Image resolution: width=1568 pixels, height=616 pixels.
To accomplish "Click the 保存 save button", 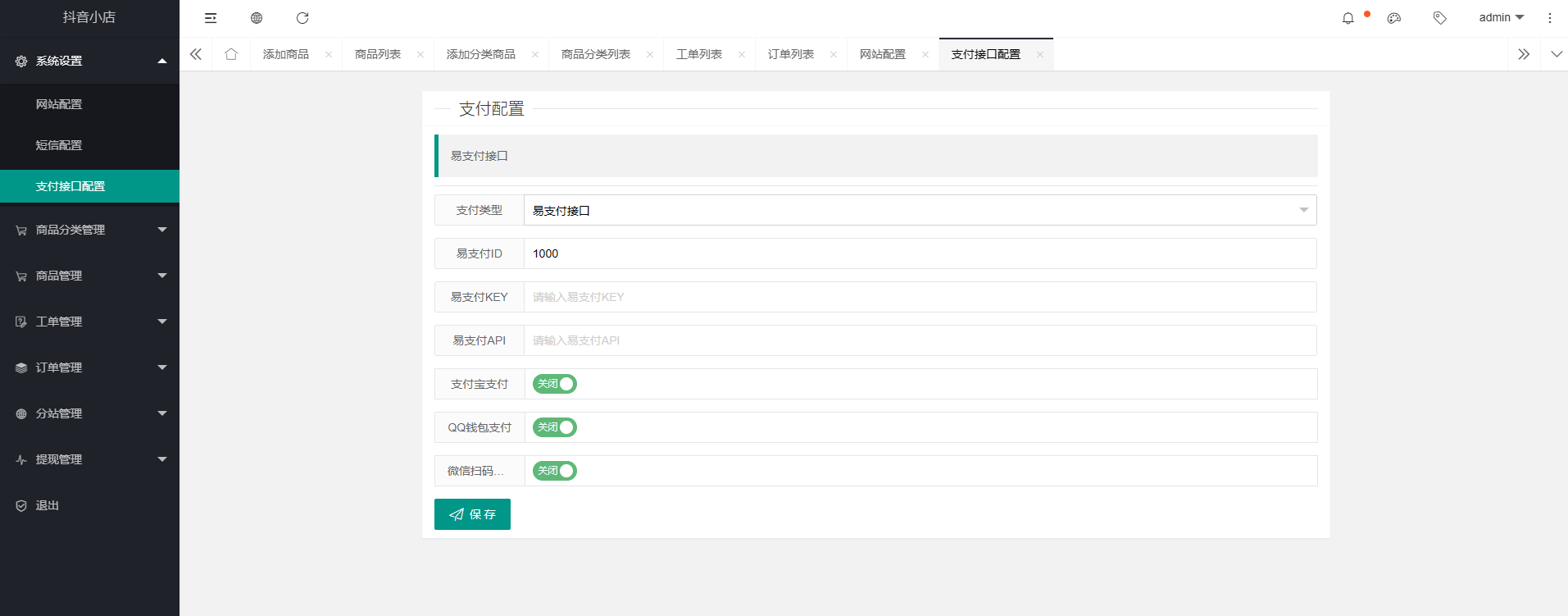I will [x=472, y=514].
